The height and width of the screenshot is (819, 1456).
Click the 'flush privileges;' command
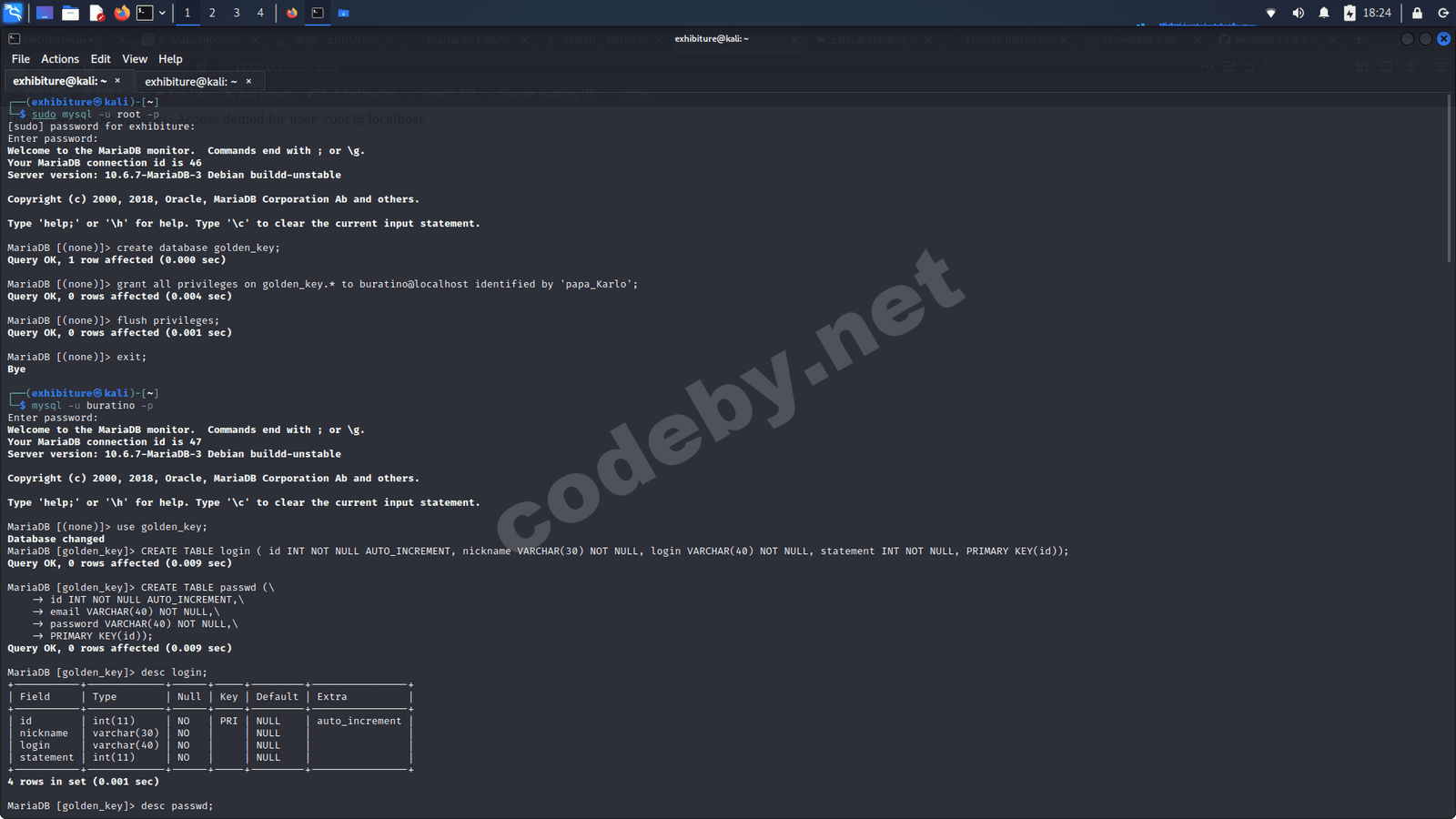coord(168,320)
